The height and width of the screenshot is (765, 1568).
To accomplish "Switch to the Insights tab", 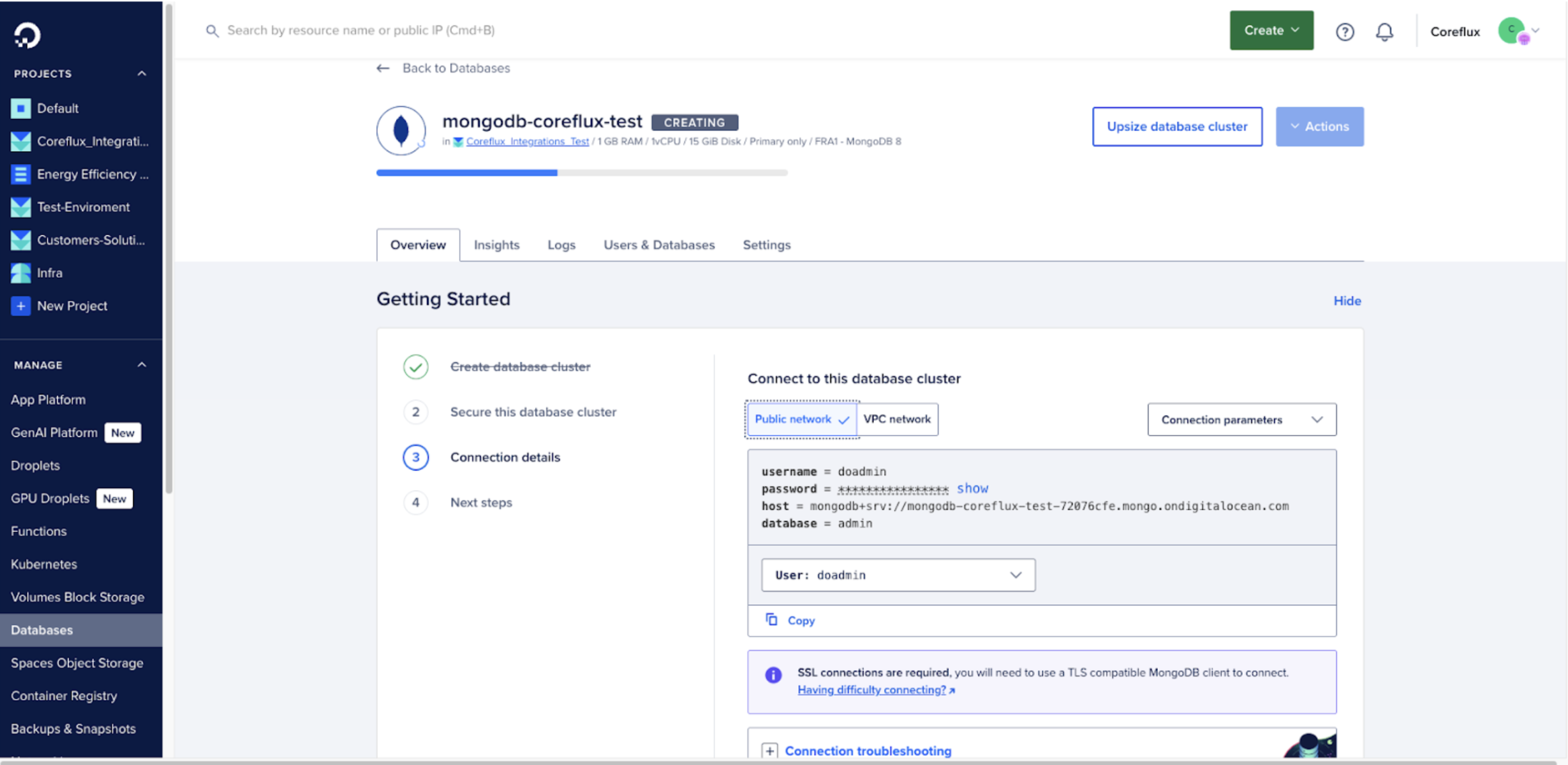I will point(496,245).
